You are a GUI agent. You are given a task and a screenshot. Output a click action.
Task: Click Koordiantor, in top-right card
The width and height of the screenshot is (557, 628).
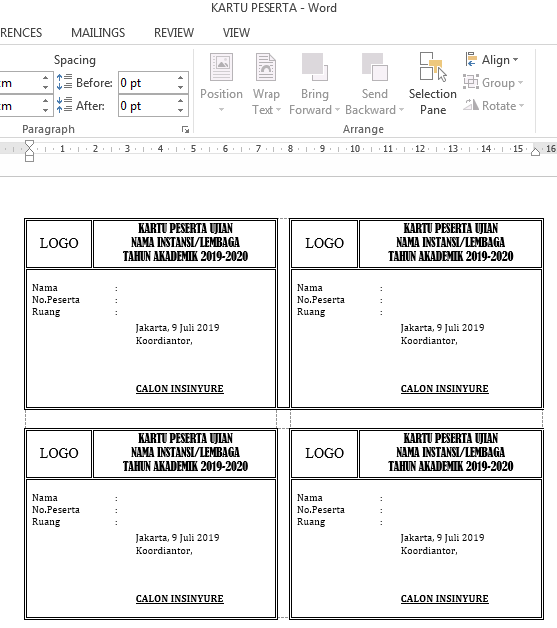click(x=429, y=340)
